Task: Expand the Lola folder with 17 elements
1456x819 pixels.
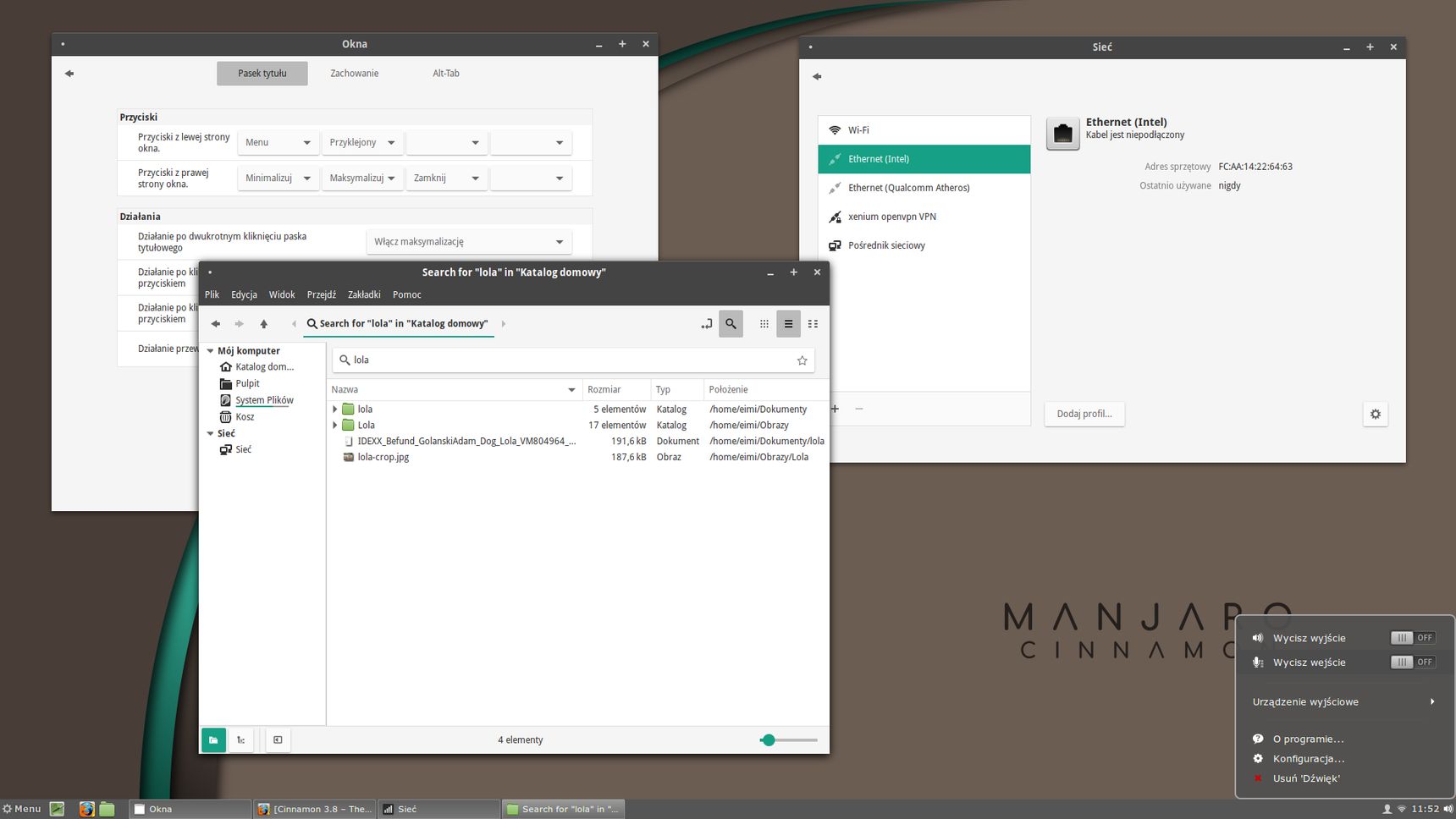Action: tap(335, 426)
